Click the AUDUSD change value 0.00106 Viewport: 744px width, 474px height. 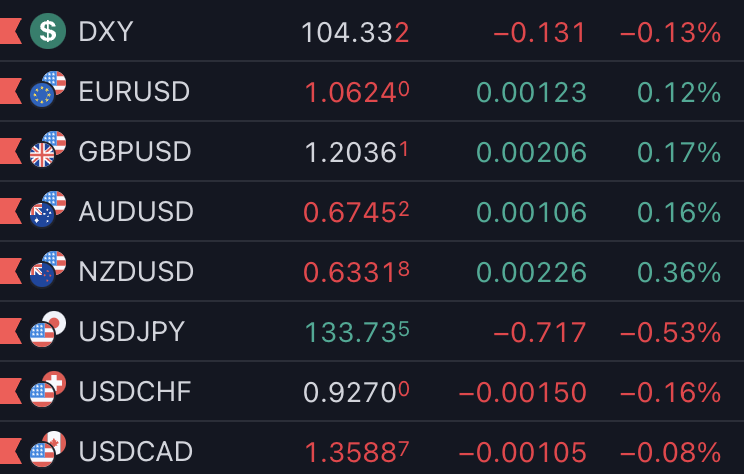point(531,212)
